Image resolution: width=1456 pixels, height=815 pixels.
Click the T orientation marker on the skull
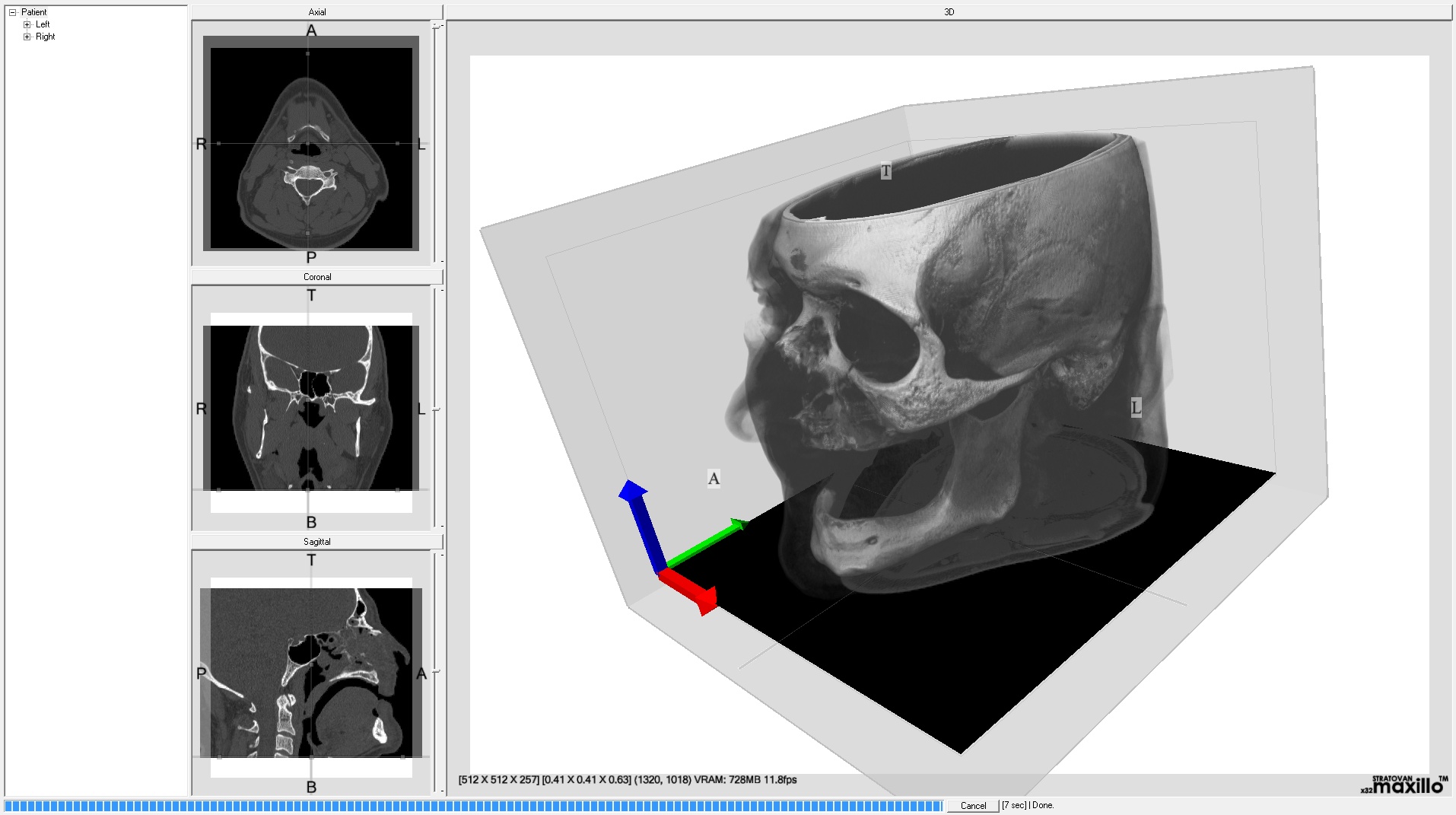coord(885,170)
